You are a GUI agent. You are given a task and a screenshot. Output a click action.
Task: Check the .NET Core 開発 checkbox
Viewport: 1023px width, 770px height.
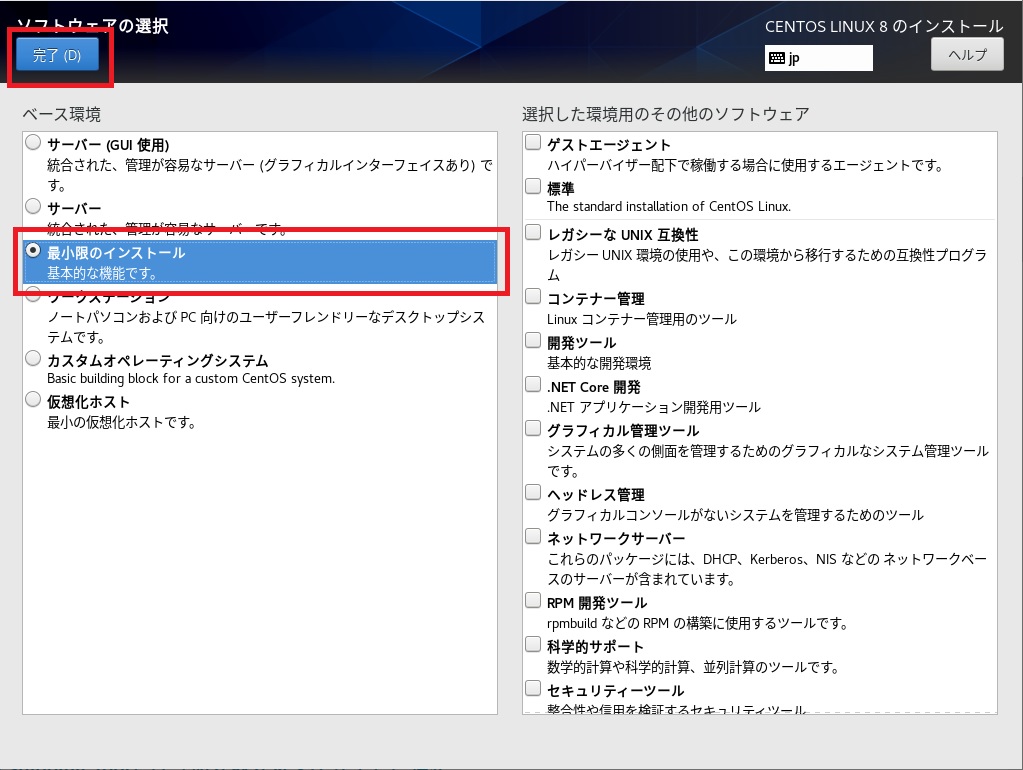tap(533, 384)
